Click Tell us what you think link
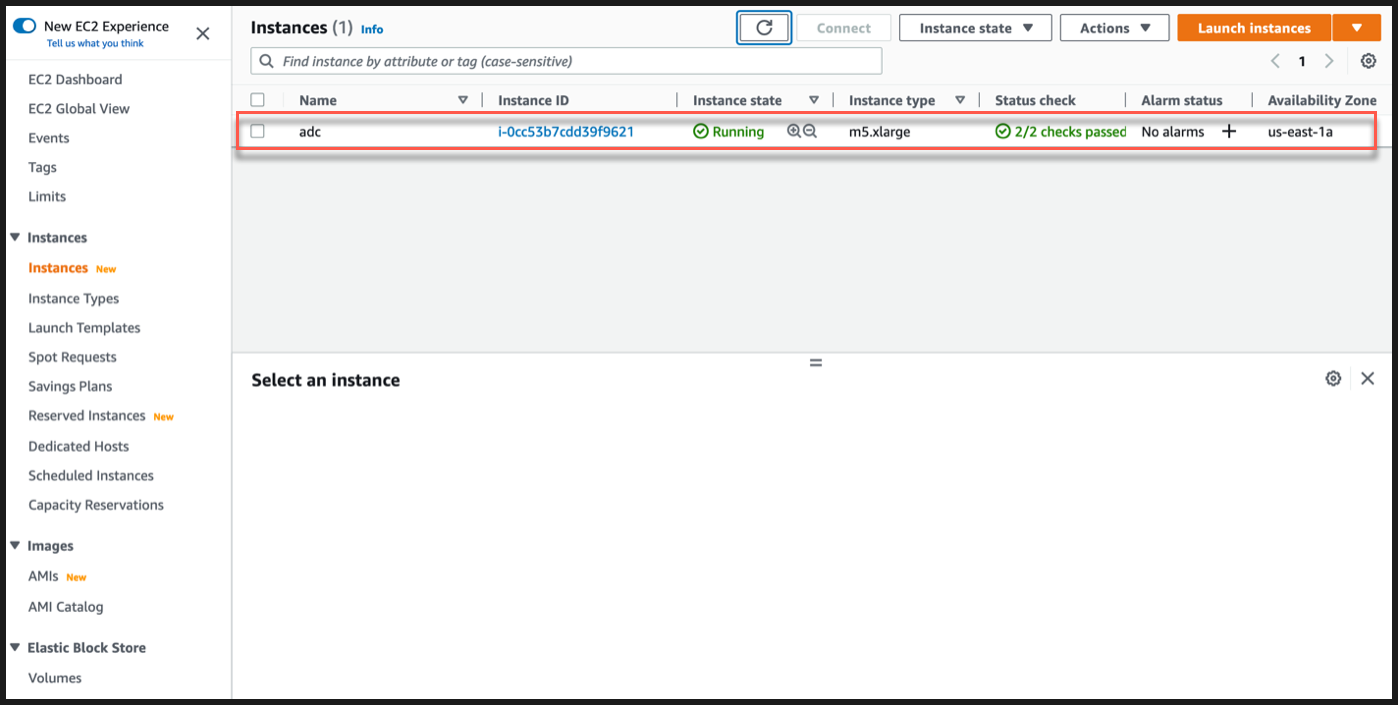The height and width of the screenshot is (705, 1398). click(x=95, y=44)
